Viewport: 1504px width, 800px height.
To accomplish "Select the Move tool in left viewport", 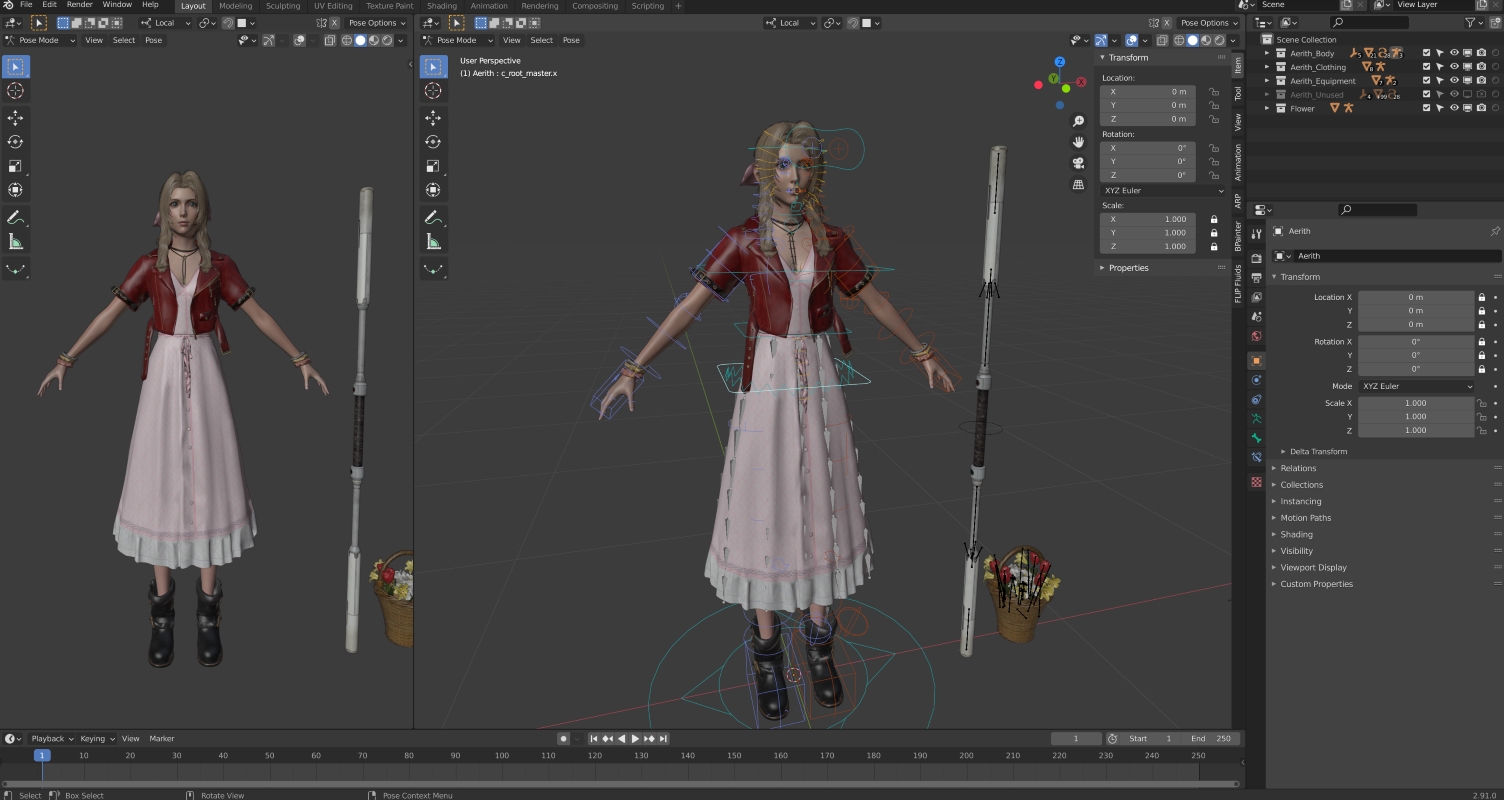I will pos(15,118).
